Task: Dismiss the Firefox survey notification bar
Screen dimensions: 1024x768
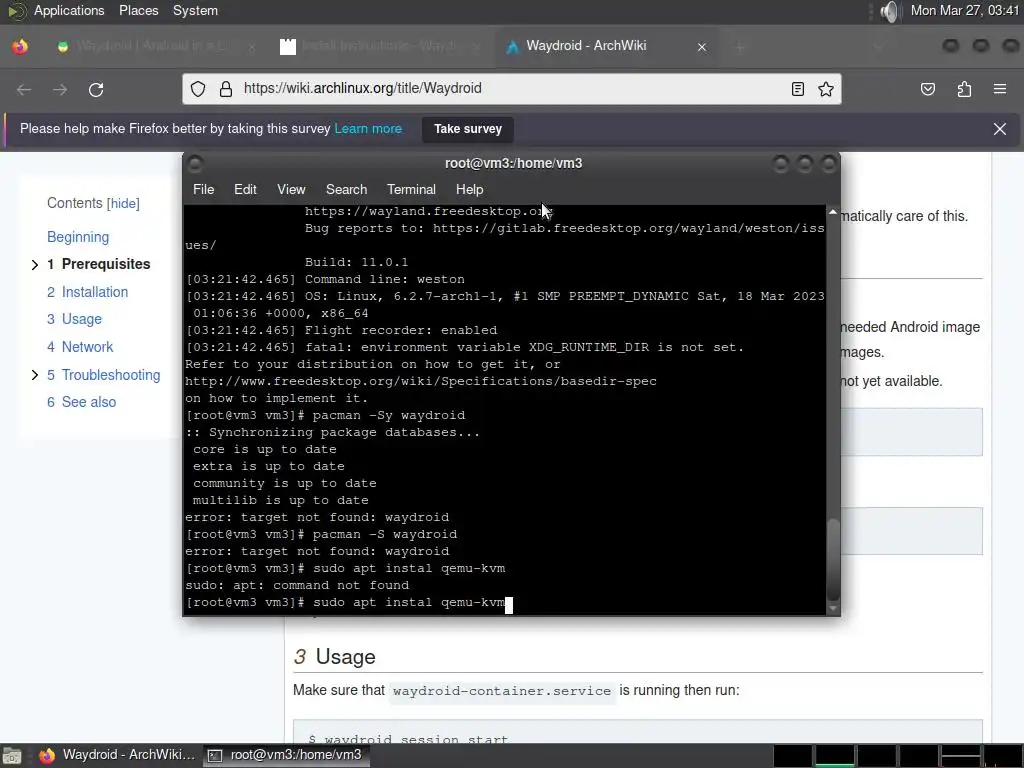Action: [1000, 129]
